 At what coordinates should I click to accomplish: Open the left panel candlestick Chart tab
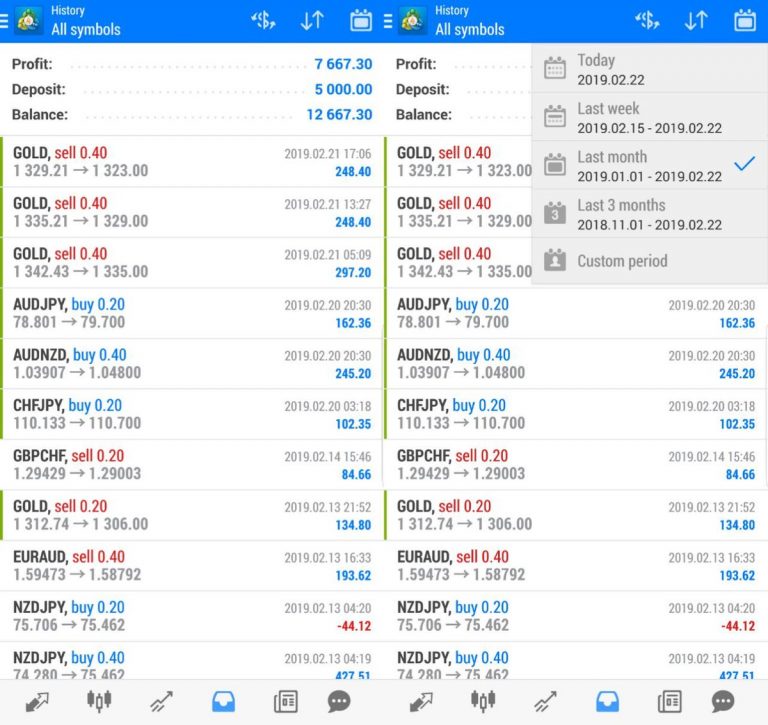[x=98, y=702]
